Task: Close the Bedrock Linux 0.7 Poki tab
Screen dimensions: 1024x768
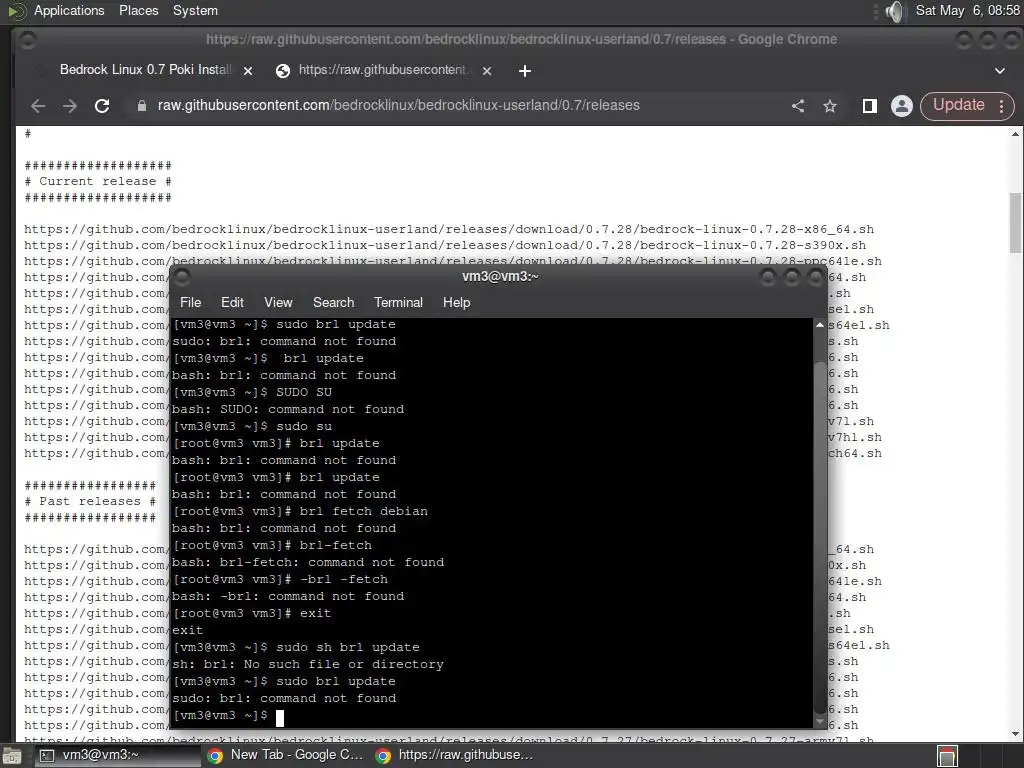Action: click(248, 71)
